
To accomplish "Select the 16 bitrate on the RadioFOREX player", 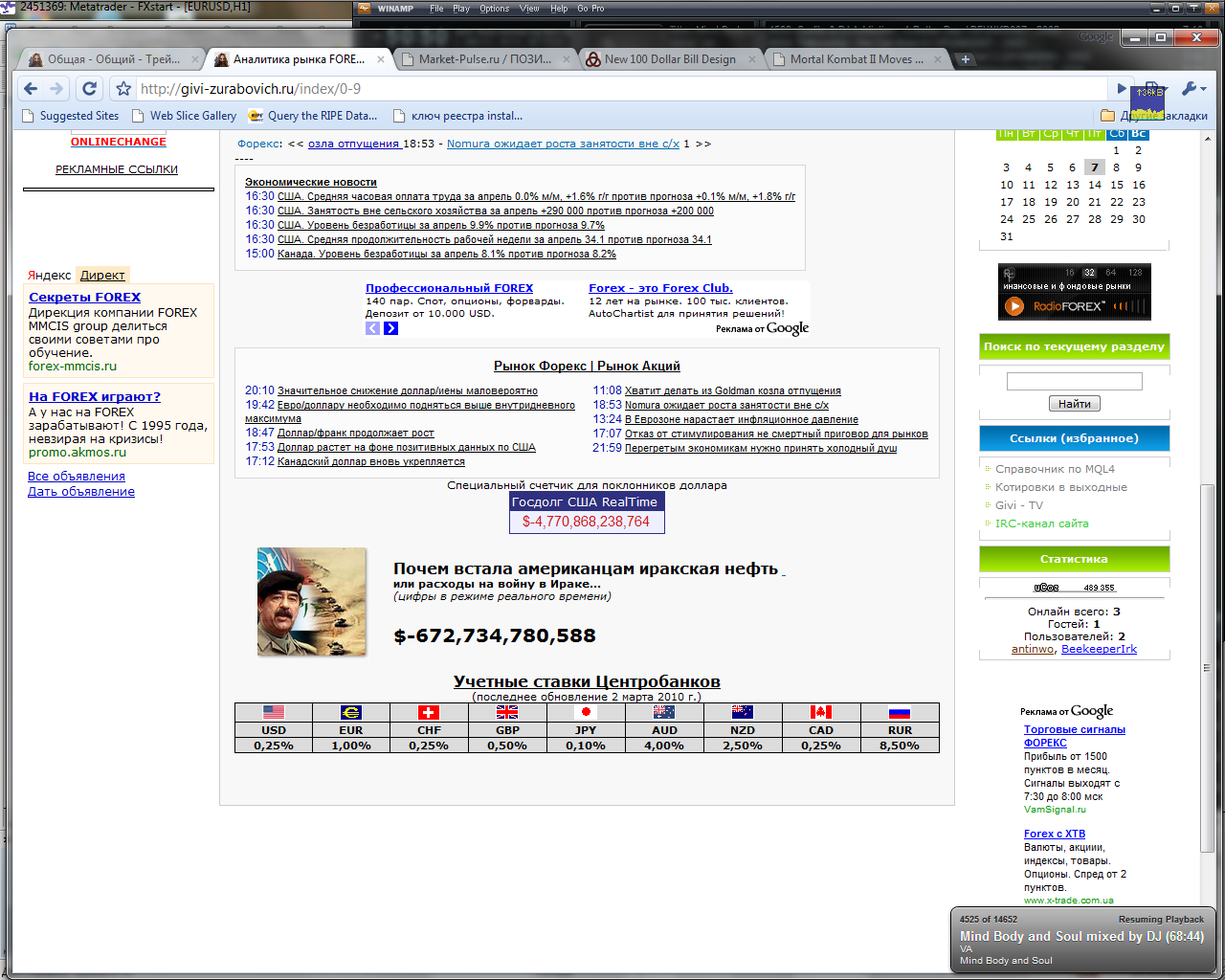I will (1070, 273).
